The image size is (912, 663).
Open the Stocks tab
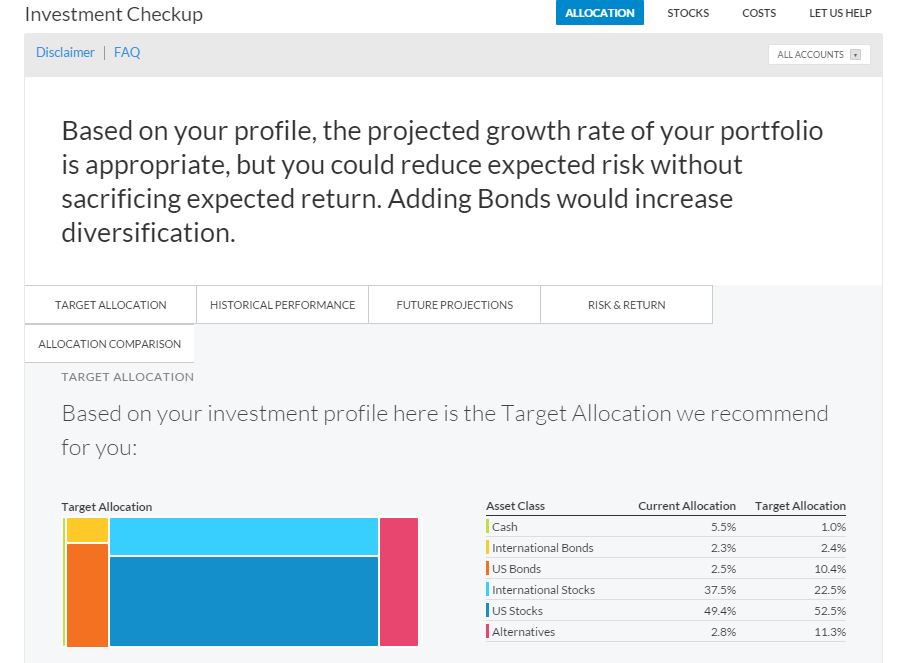[688, 13]
